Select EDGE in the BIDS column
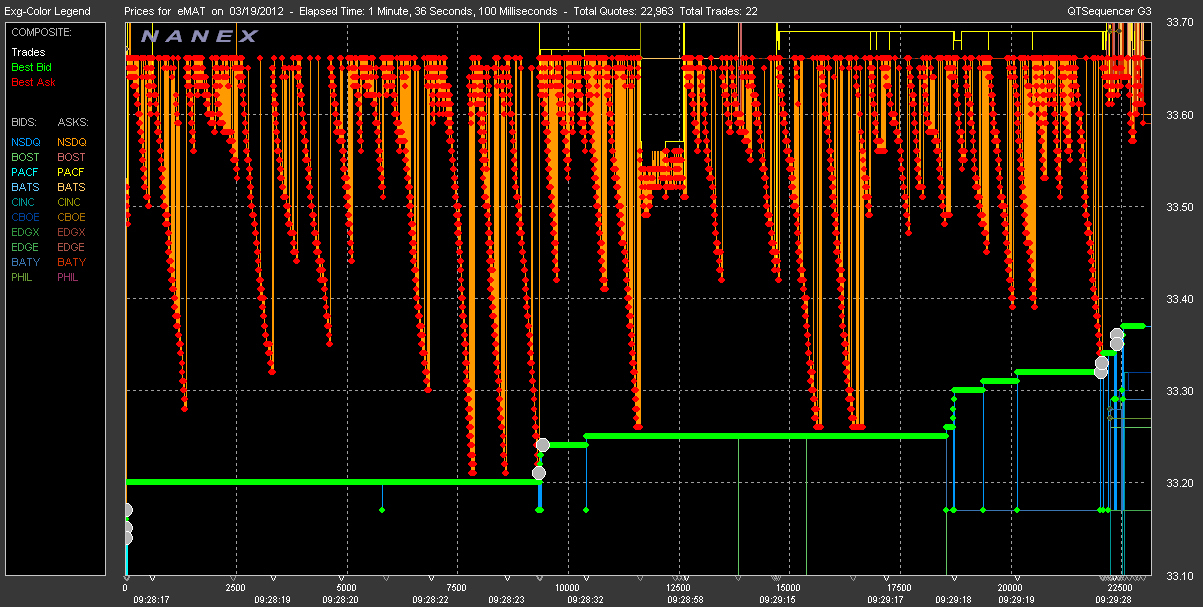 pos(25,247)
